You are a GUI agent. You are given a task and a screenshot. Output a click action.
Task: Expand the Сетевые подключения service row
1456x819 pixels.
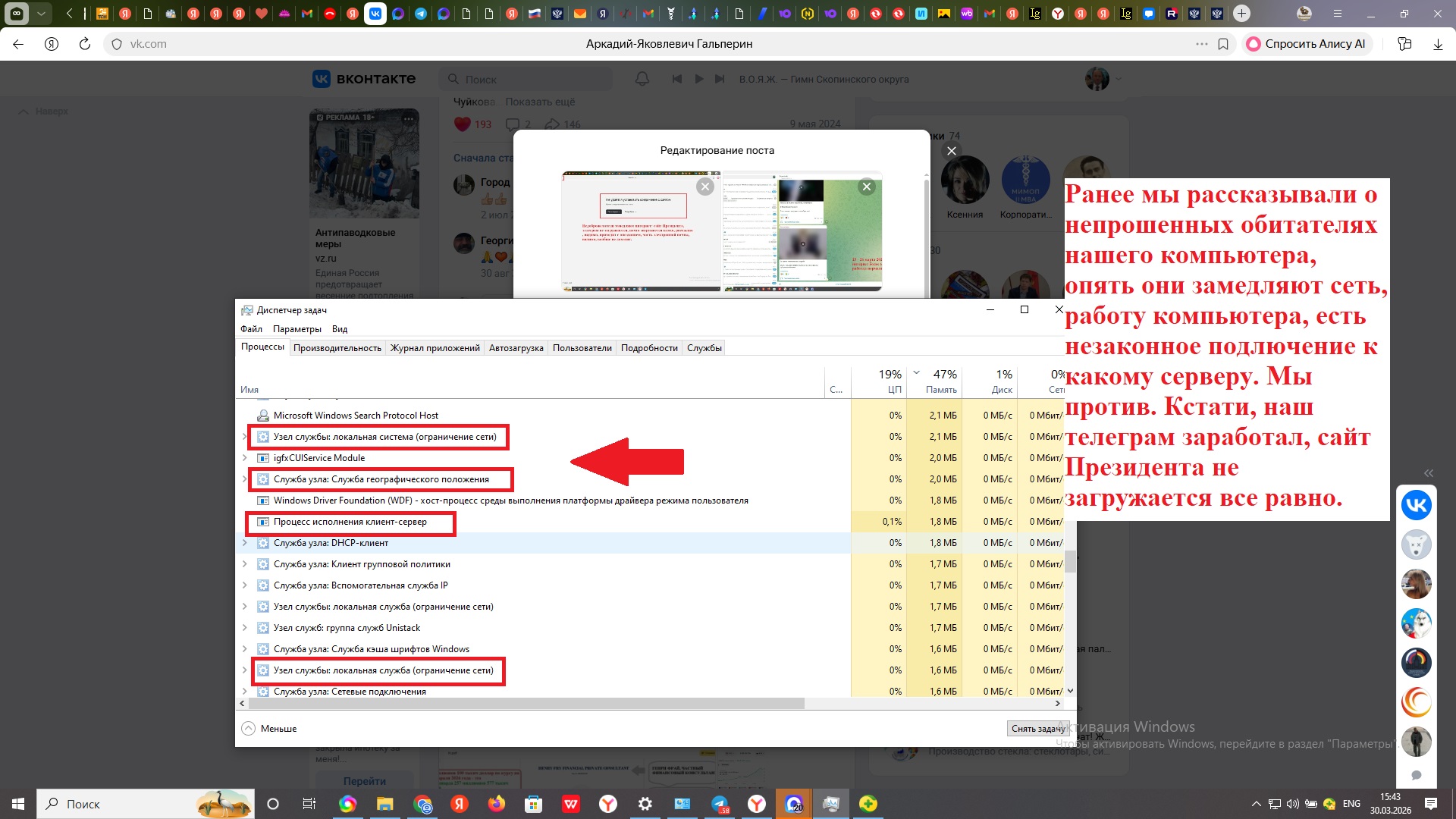click(244, 692)
